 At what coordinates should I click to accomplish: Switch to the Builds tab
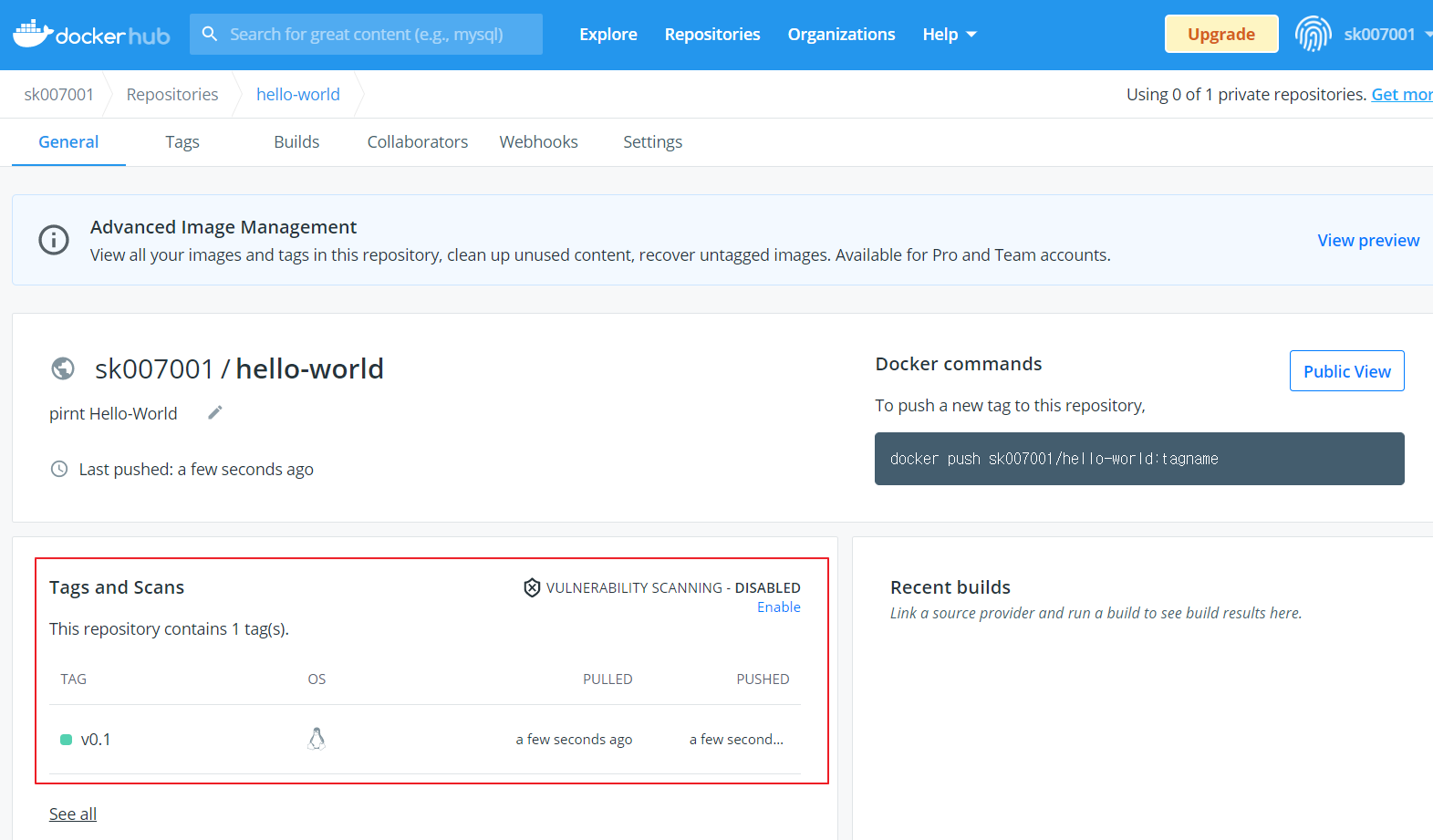[296, 141]
